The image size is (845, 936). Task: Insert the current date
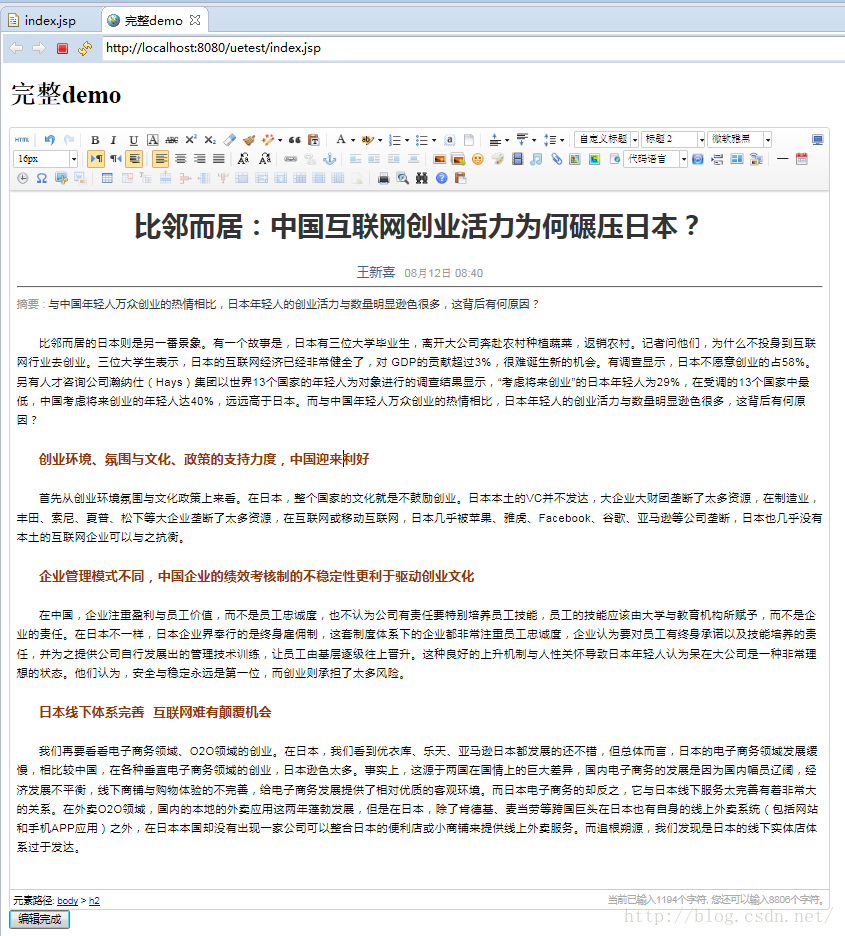(801, 159)
